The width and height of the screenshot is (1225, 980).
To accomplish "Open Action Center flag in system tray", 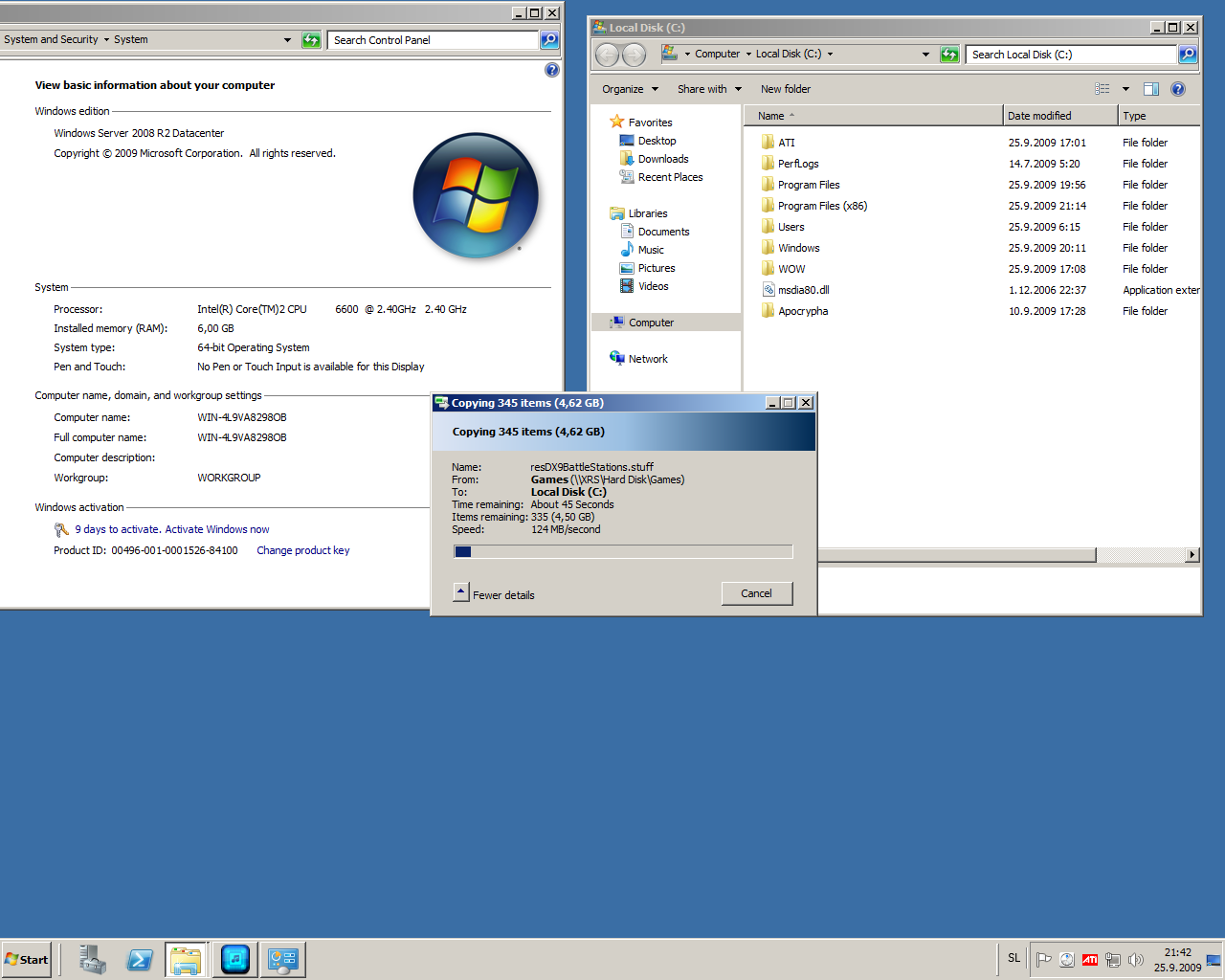I will click(1044, 960).
